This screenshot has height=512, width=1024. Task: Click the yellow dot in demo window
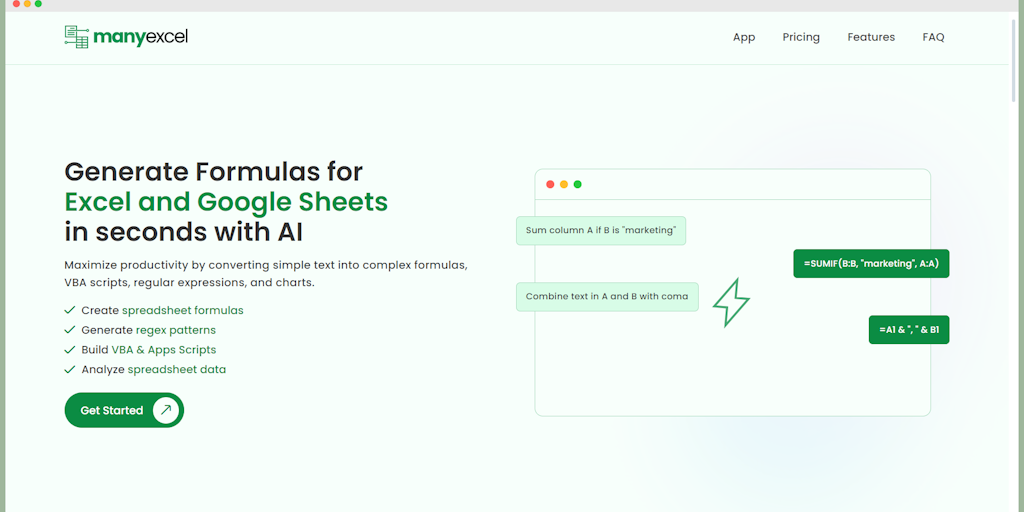[564, 184]
